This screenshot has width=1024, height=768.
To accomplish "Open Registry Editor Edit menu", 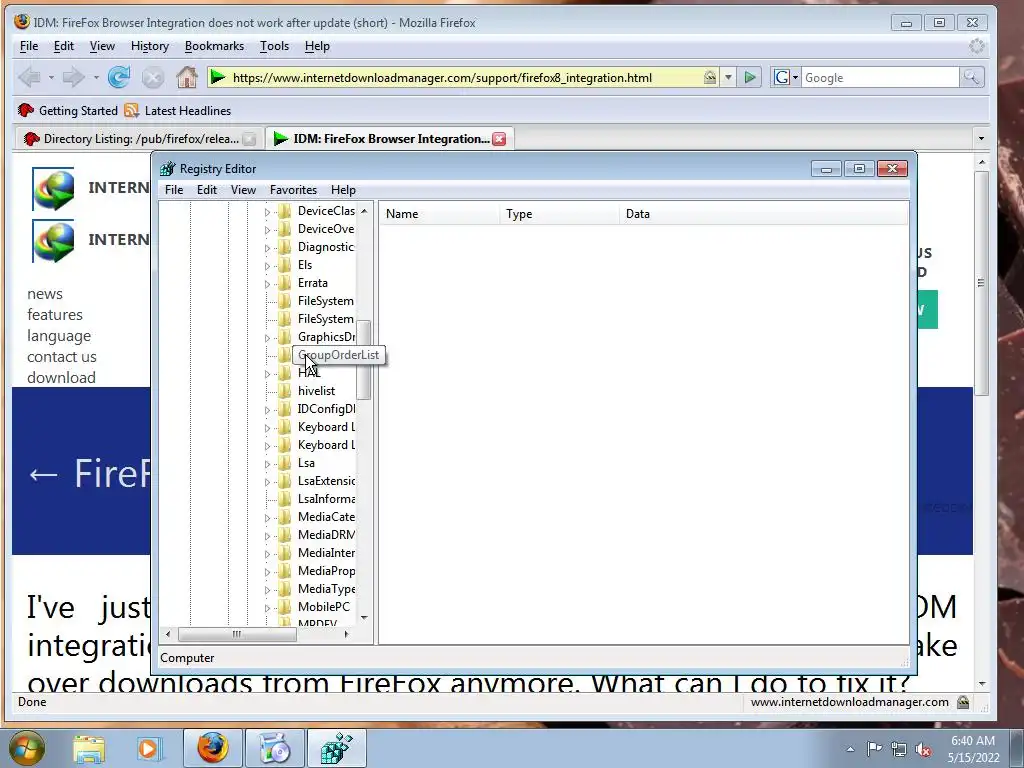I will (207, 189).
